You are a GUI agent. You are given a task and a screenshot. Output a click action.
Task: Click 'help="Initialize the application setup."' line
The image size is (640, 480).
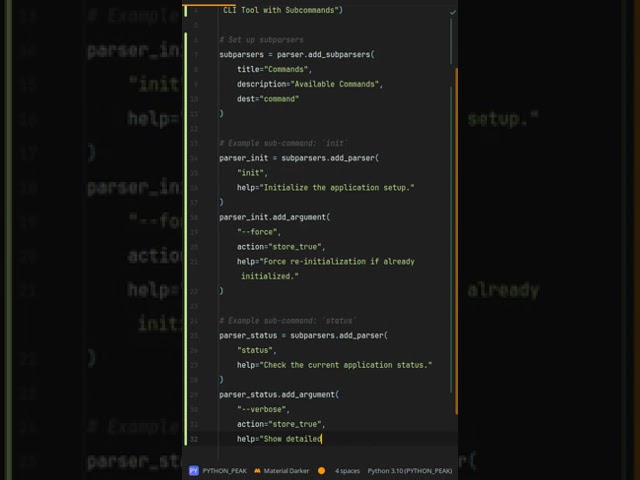click(x=326, y=187)
